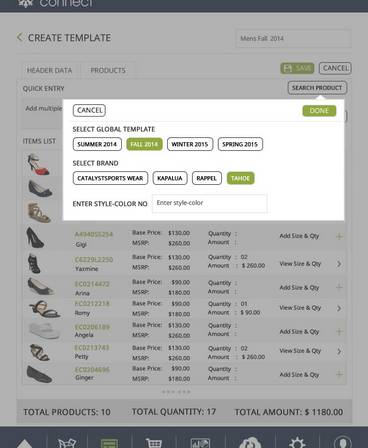368x448 pixels.
Task: Confirm the selection with the Done button
Action: click(x=319, y=111)
